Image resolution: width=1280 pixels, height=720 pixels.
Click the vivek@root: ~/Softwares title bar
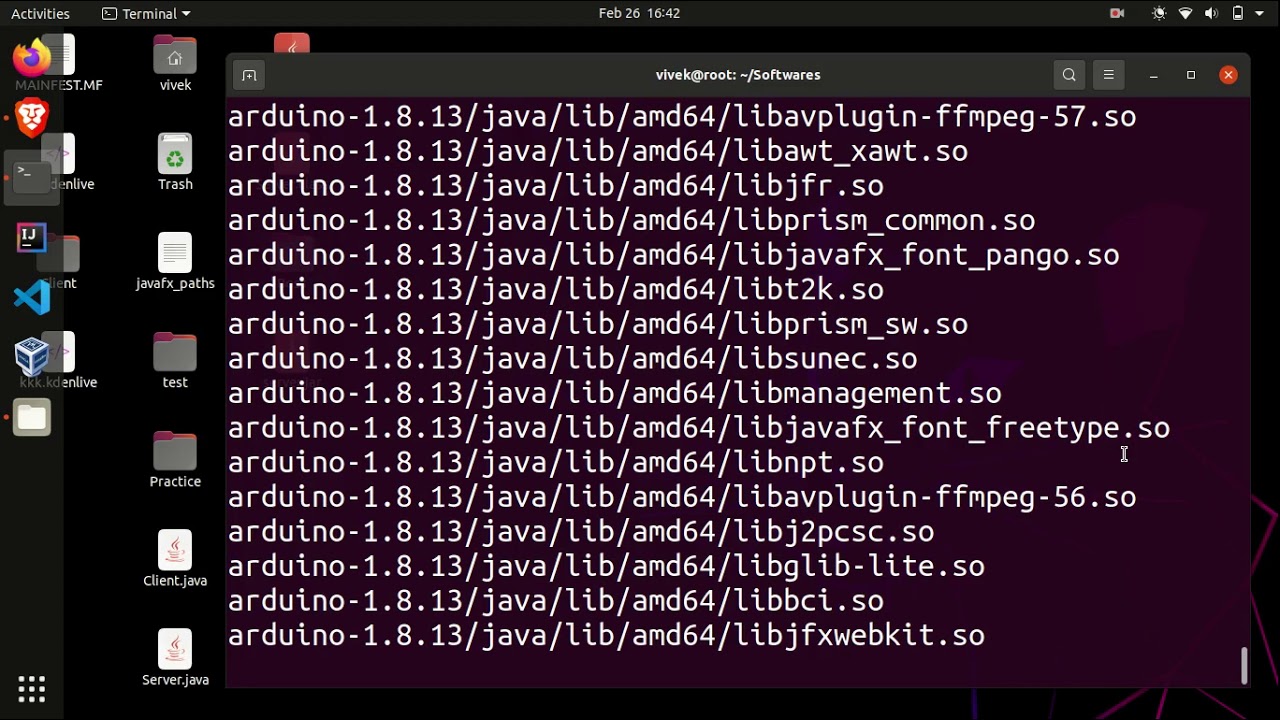coord(738,75)
